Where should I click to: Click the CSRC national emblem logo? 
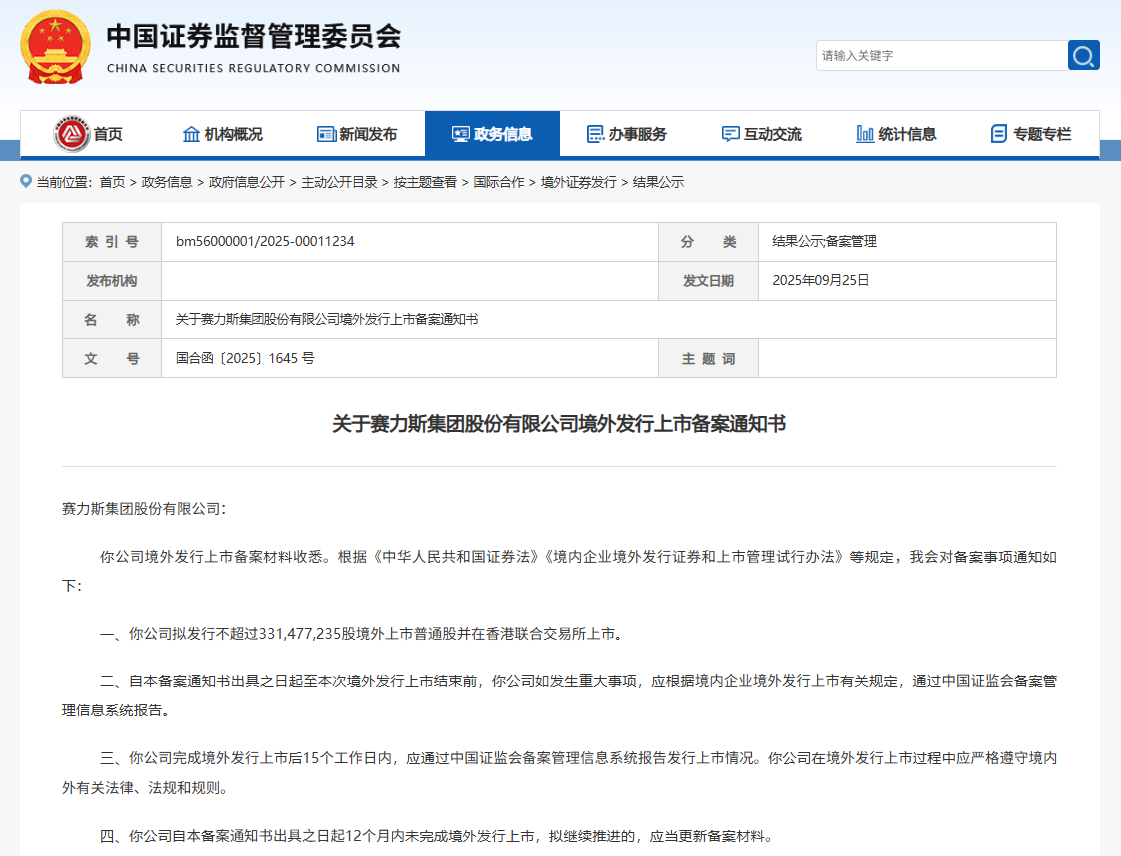[x=56, y=45]
